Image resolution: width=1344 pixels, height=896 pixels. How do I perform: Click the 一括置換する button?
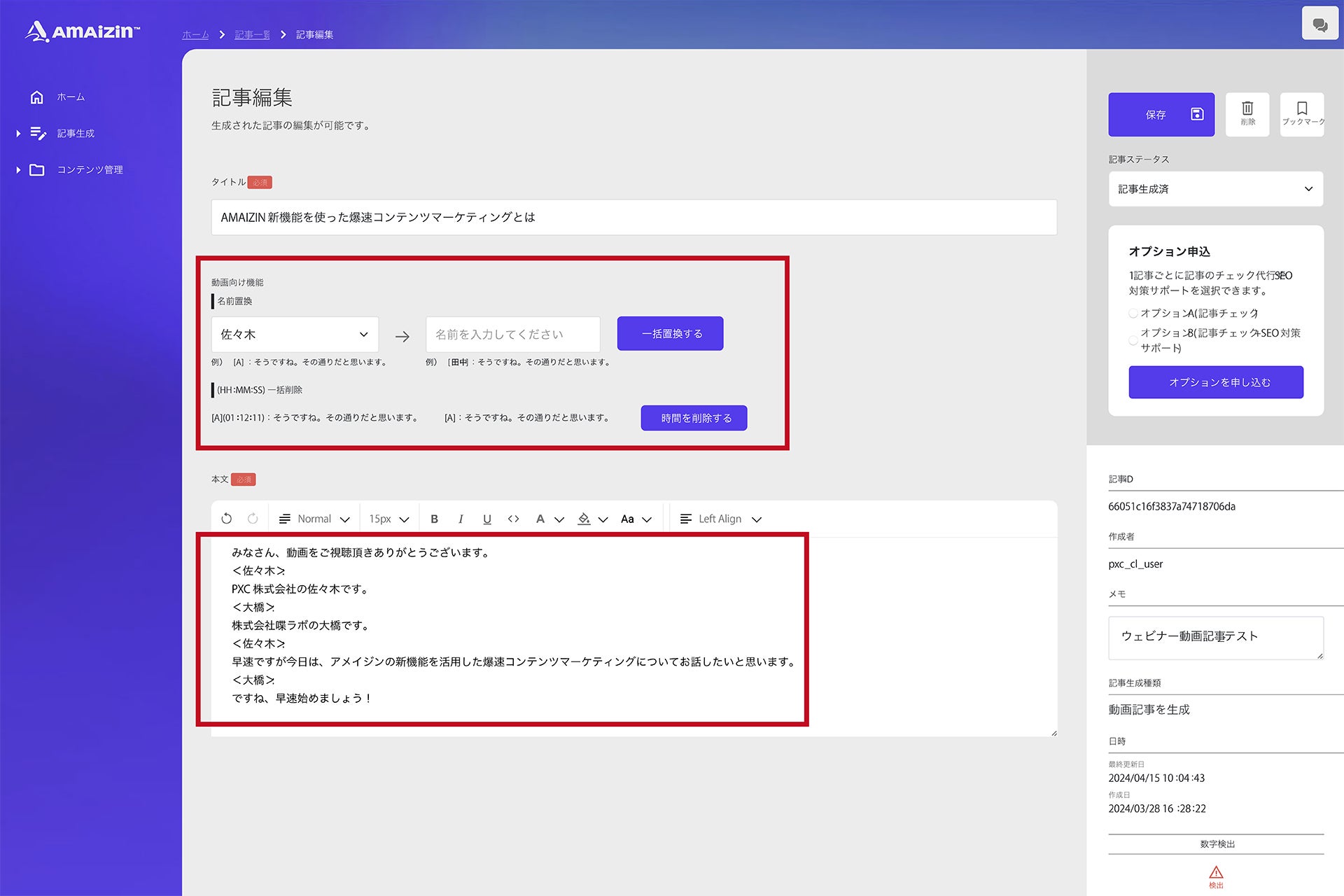[x=670, y=334]
